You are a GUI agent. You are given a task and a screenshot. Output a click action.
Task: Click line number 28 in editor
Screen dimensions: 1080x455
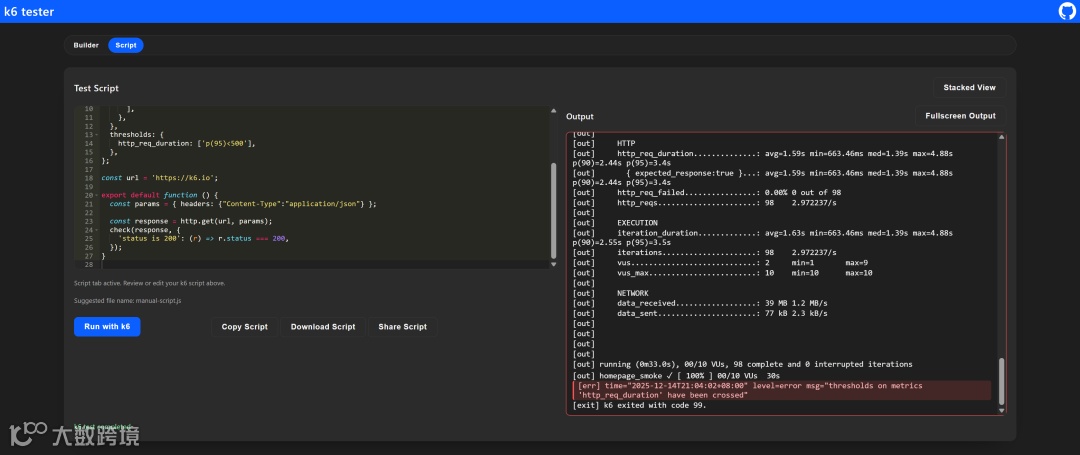(x=87, y=264)
